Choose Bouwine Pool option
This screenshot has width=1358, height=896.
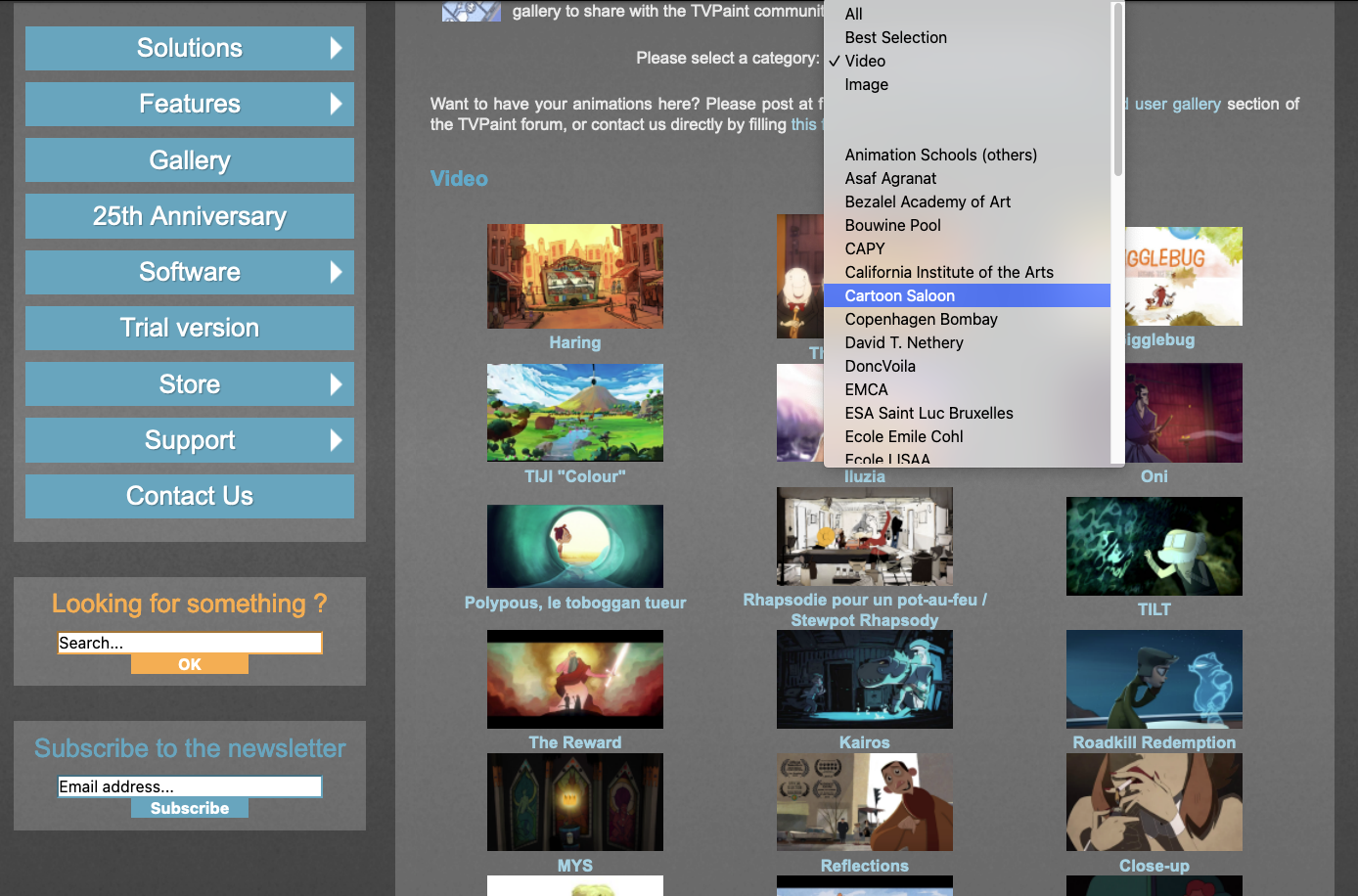click(x=967, y=225)
